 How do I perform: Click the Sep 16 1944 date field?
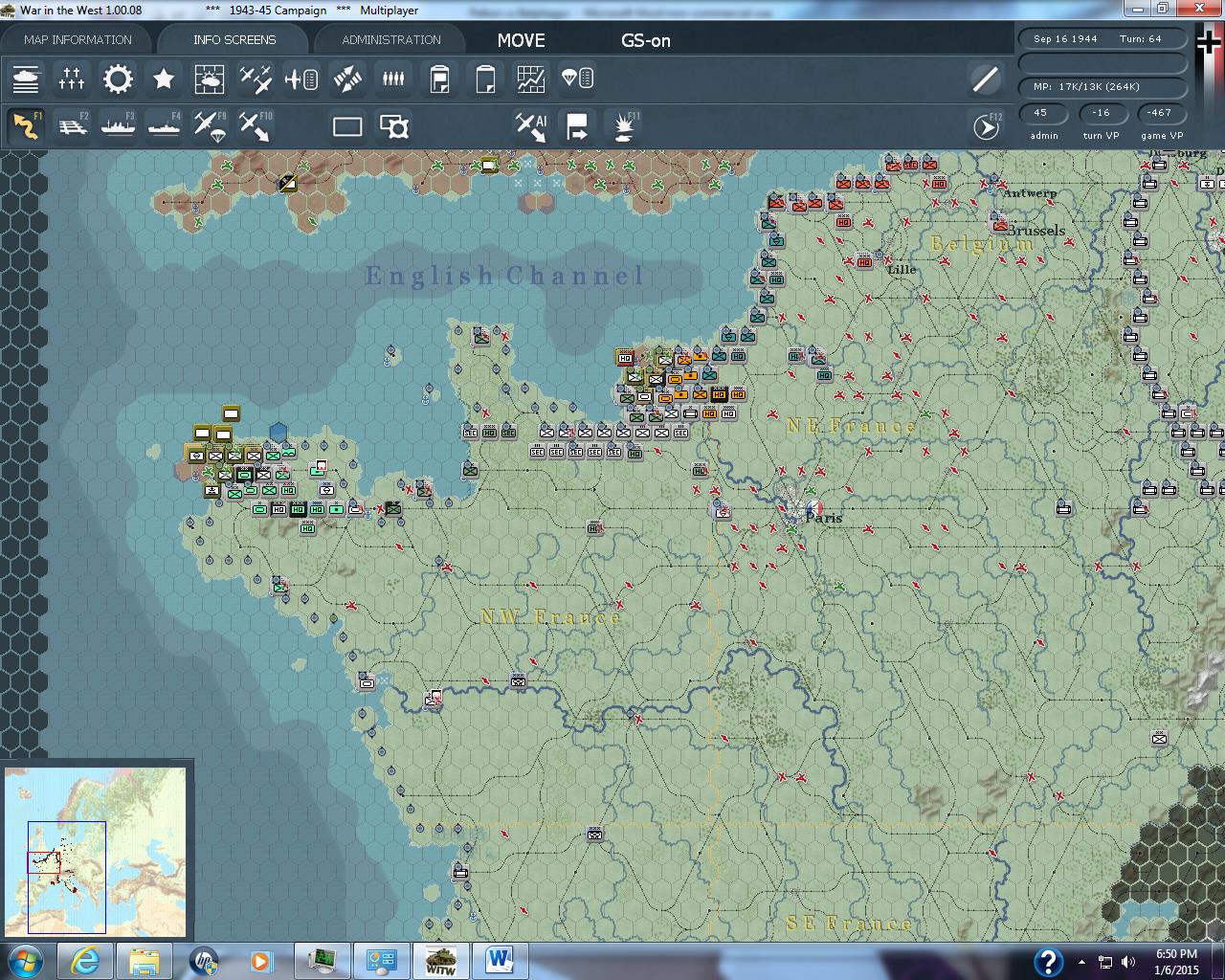click(1064, 39)
